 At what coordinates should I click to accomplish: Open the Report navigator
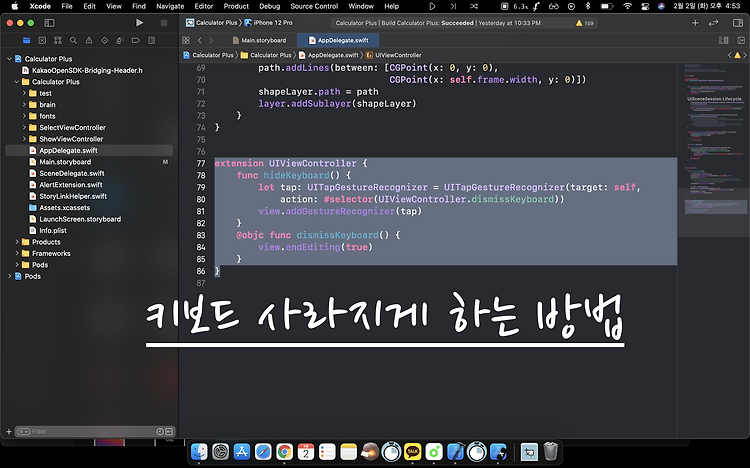(152, 41)
